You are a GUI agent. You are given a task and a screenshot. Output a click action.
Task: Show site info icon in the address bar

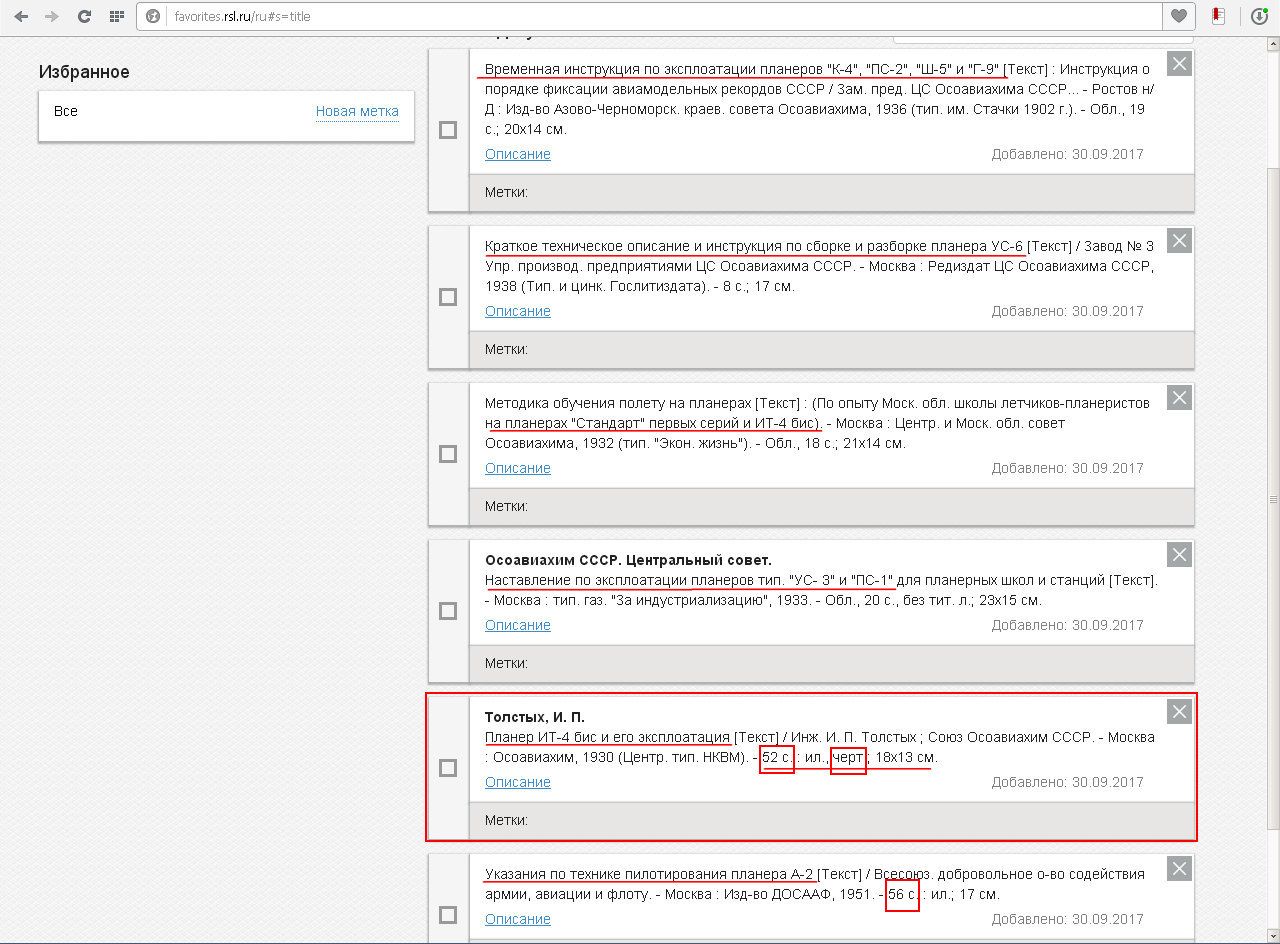click(x=153, y=16)
